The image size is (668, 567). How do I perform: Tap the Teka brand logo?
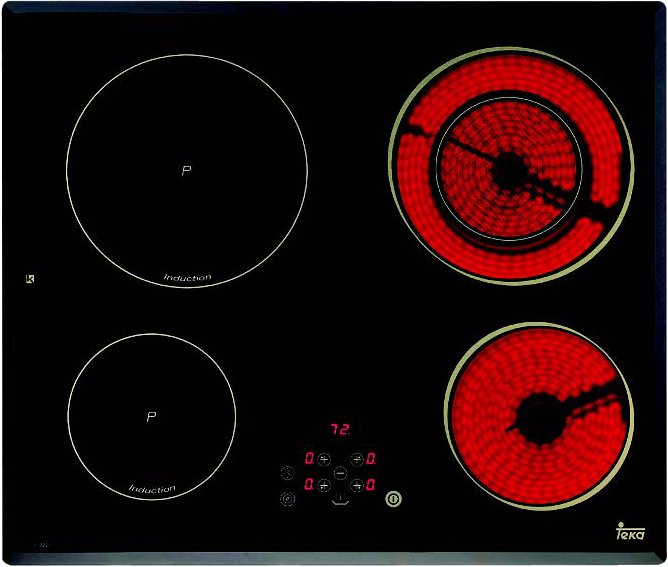point(631,532)
